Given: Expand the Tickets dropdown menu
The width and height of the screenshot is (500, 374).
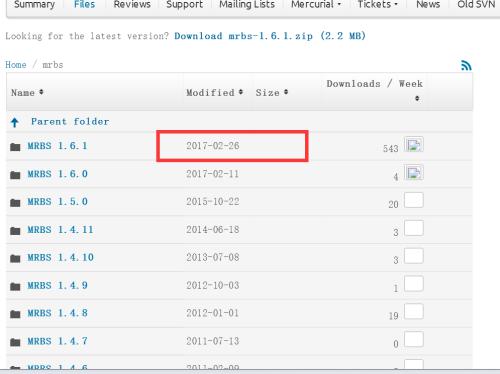Looking at the screenshot, I should tap(378, 4).
